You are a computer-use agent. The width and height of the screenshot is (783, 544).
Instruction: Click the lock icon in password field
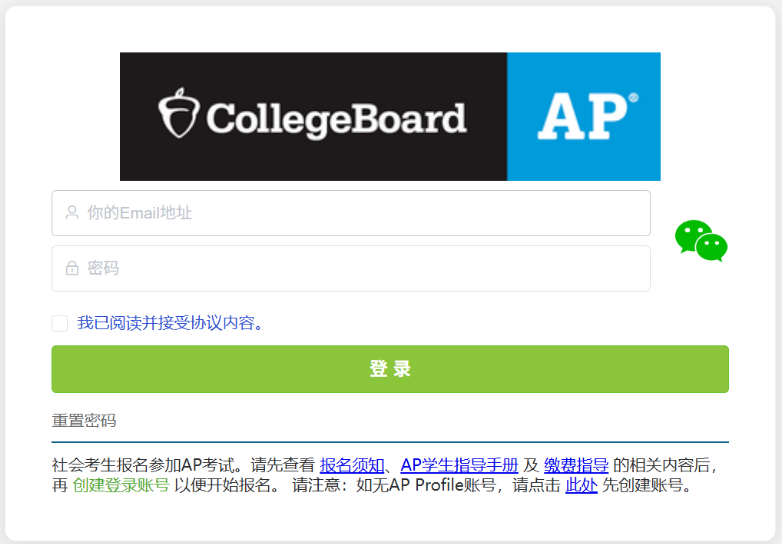click(x=72, y=268)
